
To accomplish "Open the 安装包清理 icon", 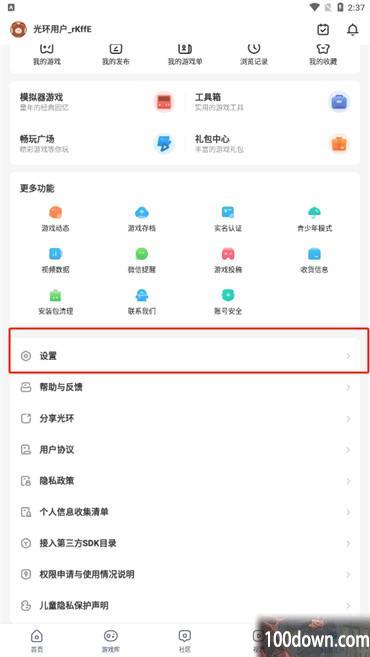I will (x=55, y=295).
